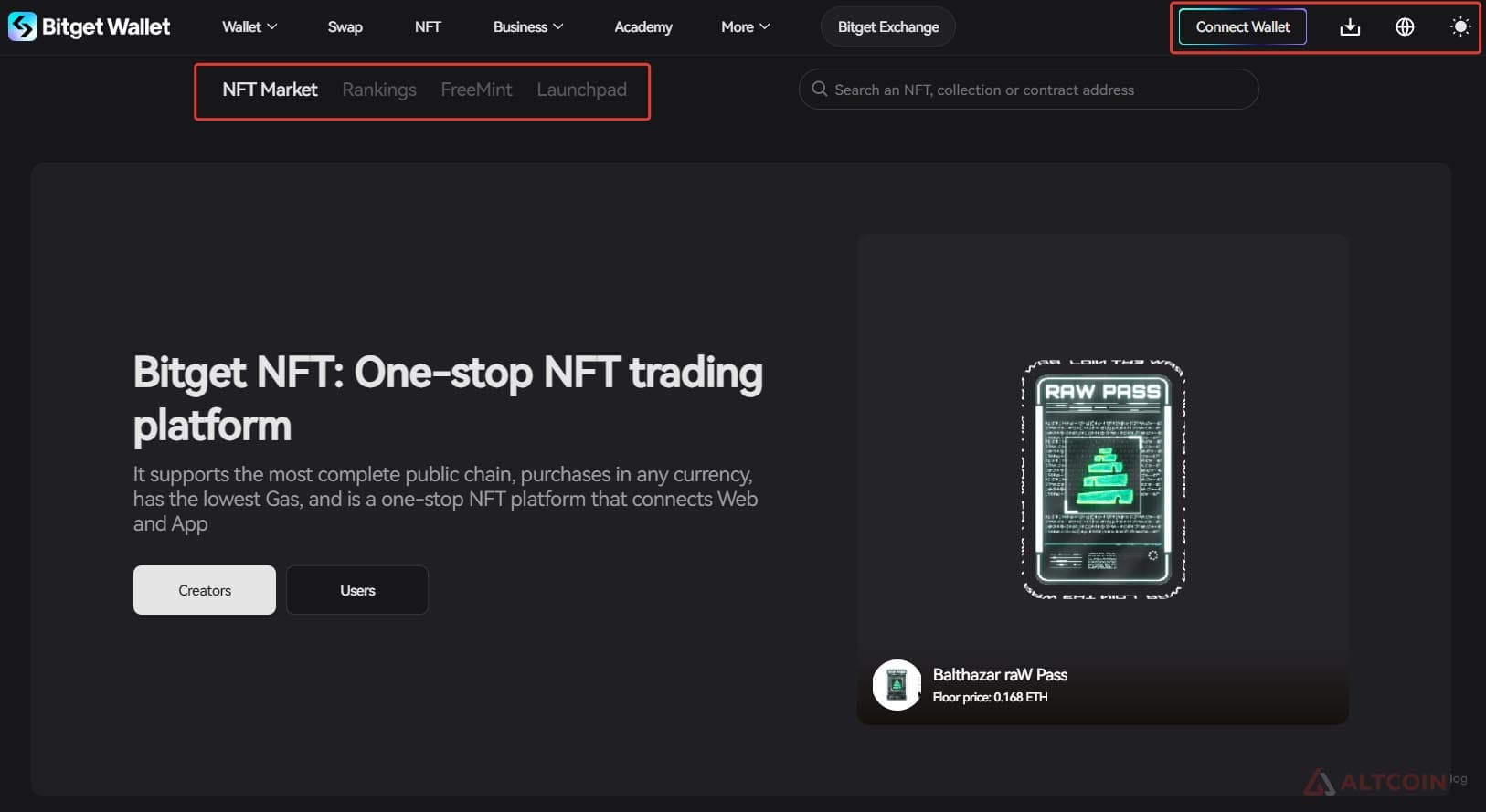
Task: Click the search magnifier icon
Action: (x=820, y=89)
